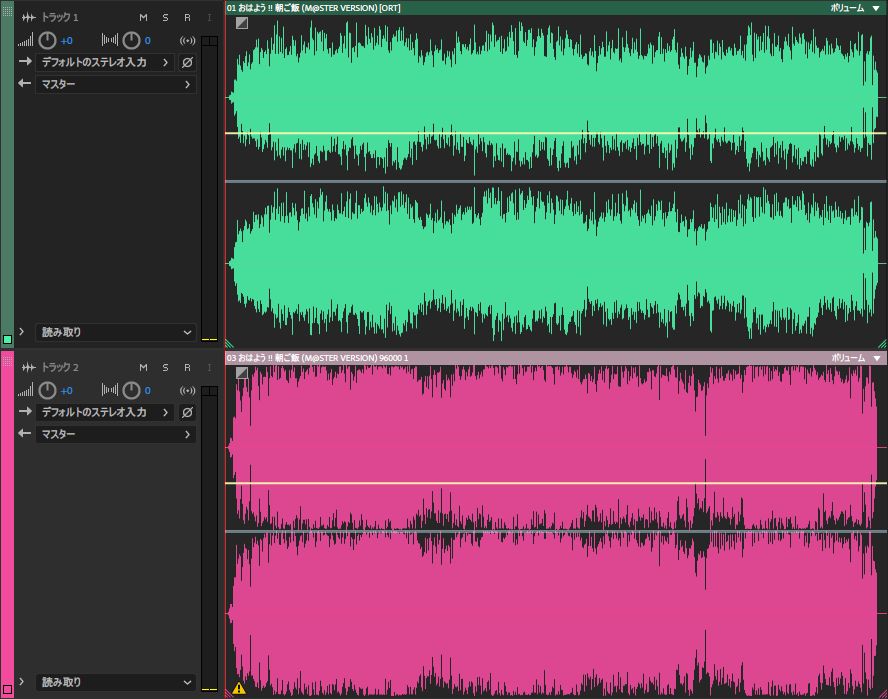Screen dimensions: 888x699
Task: Click fade-in handle on green clip
Action: pos(242,23)
